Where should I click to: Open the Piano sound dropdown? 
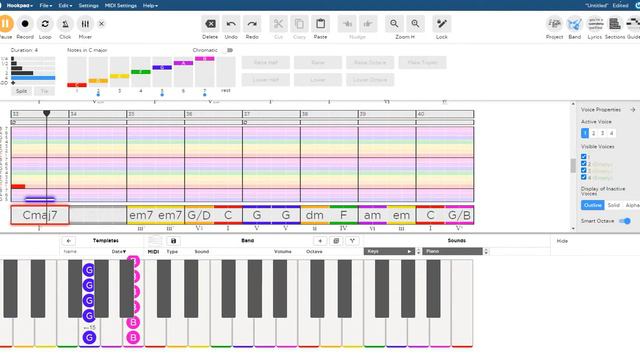(453, 251)
